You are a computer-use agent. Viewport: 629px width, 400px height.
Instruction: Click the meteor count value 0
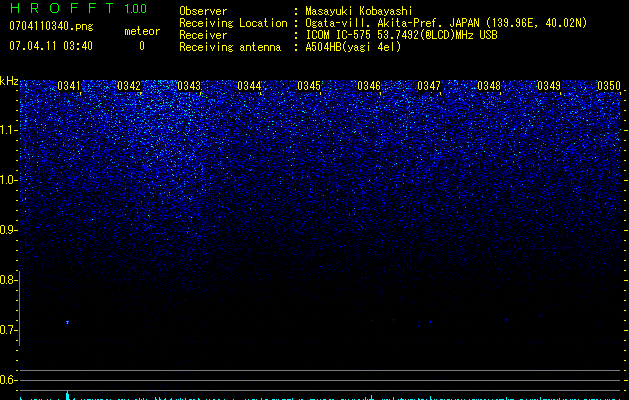click(x=142, y=46)
